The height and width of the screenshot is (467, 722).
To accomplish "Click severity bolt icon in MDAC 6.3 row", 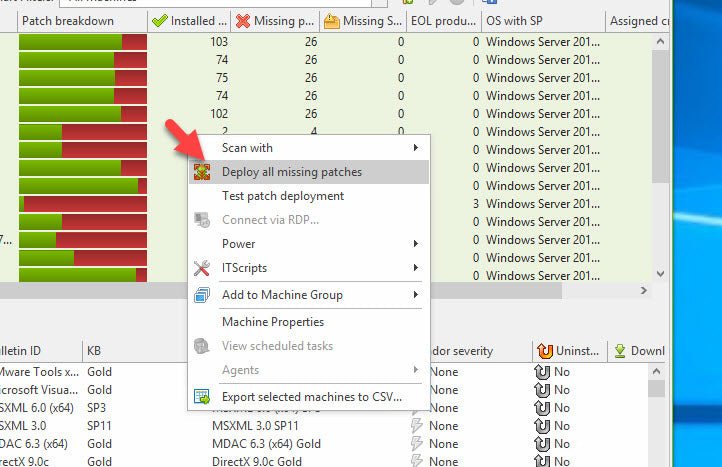I will pos(417,444).
